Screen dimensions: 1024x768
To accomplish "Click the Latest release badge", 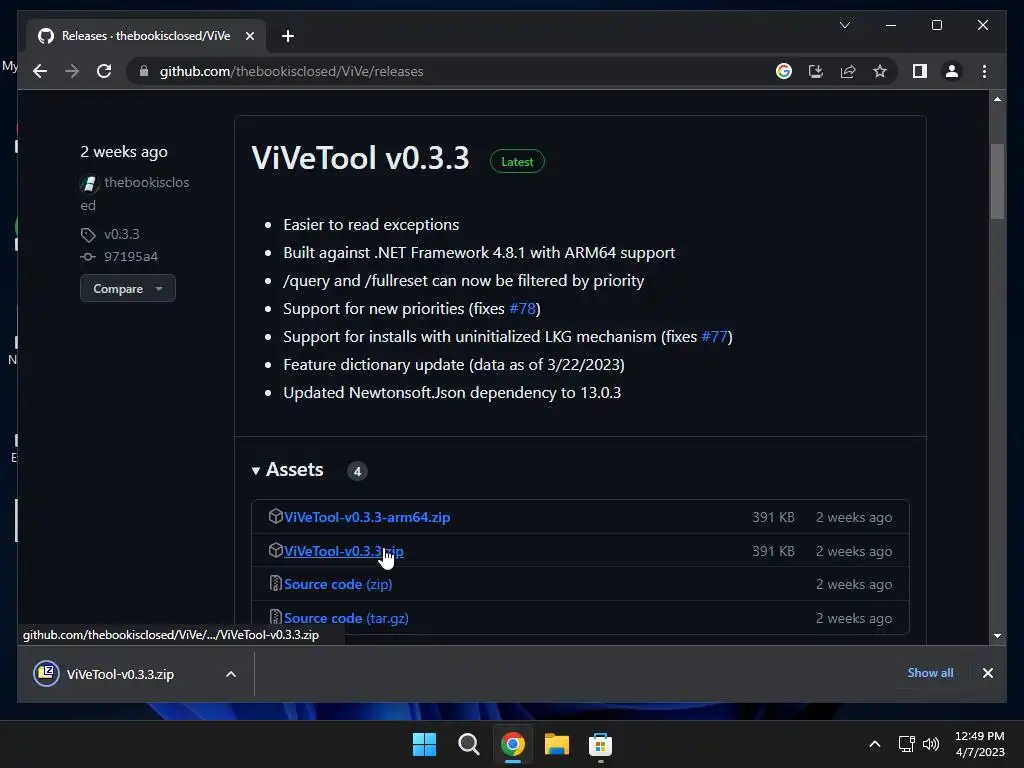I will [517, 161].
